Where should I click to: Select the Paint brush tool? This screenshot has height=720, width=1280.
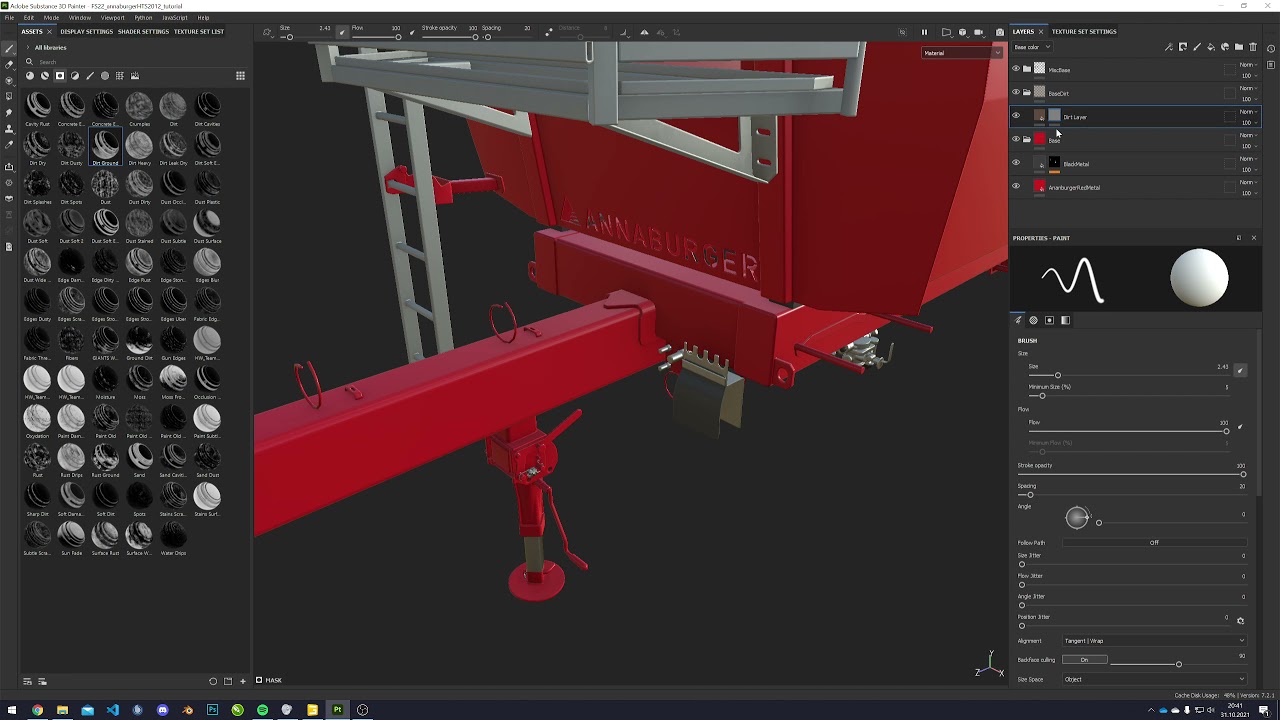coord(9,48)
